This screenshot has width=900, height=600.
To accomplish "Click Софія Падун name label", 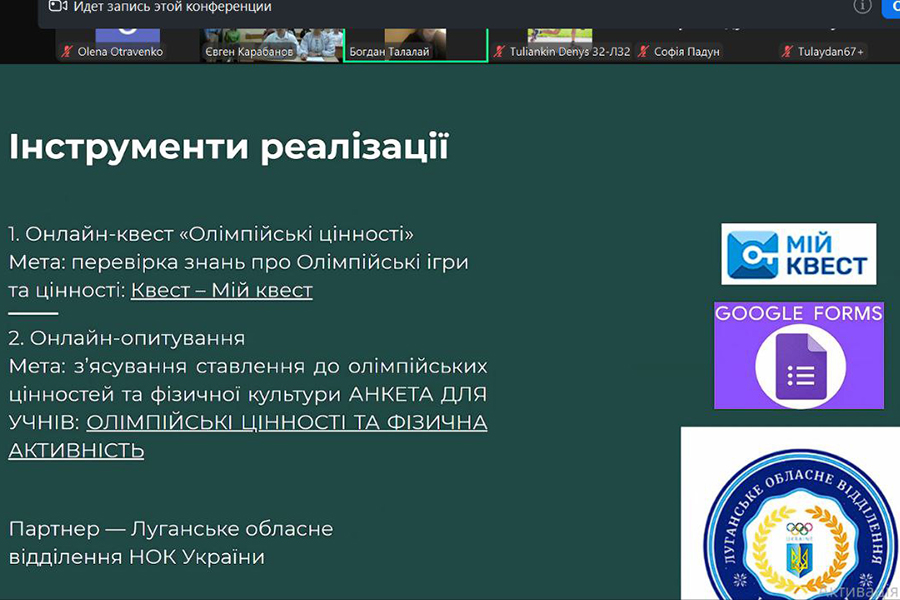I will point(686,52).
